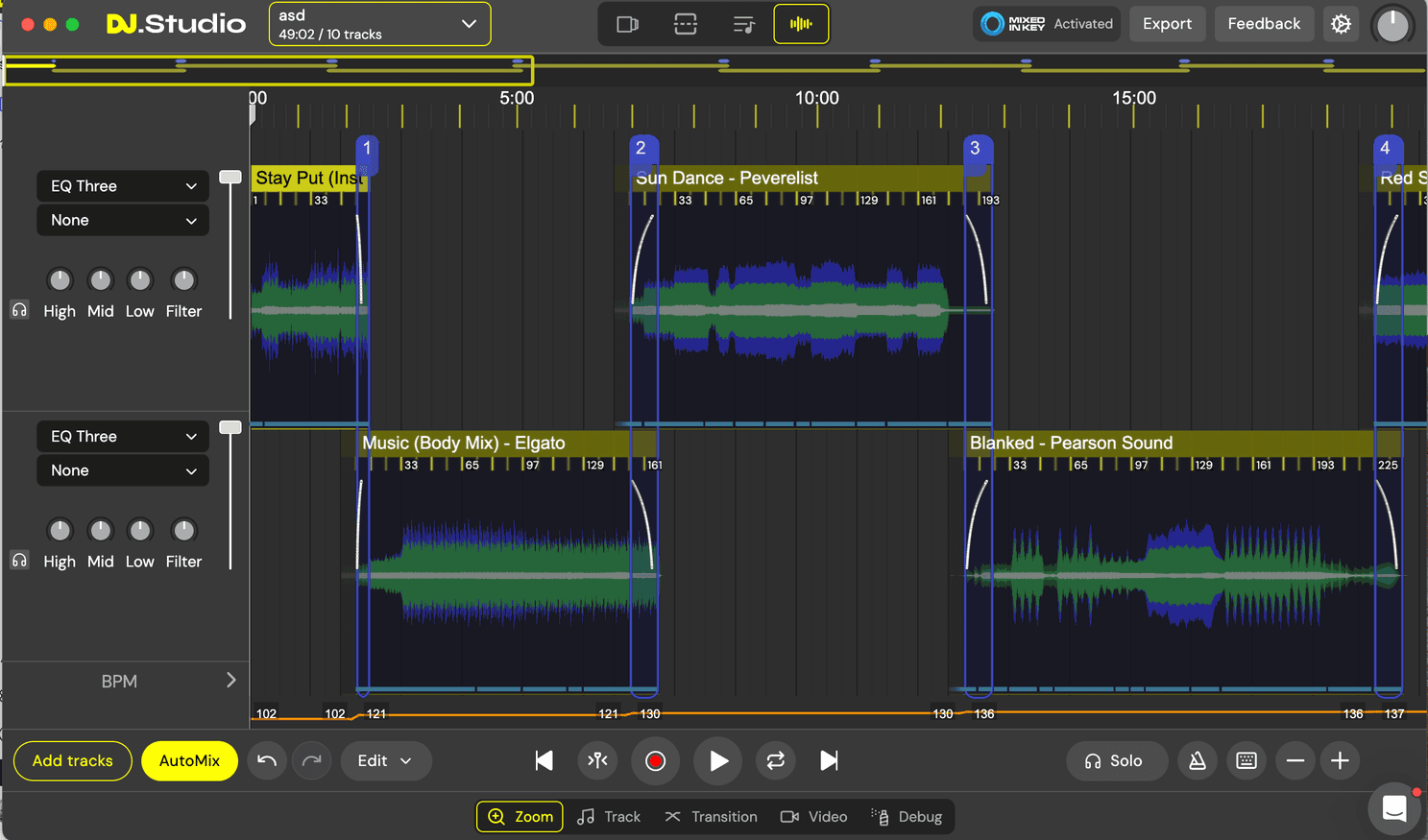
Task: Select the Stay Put track header
Action: point(307,179)
